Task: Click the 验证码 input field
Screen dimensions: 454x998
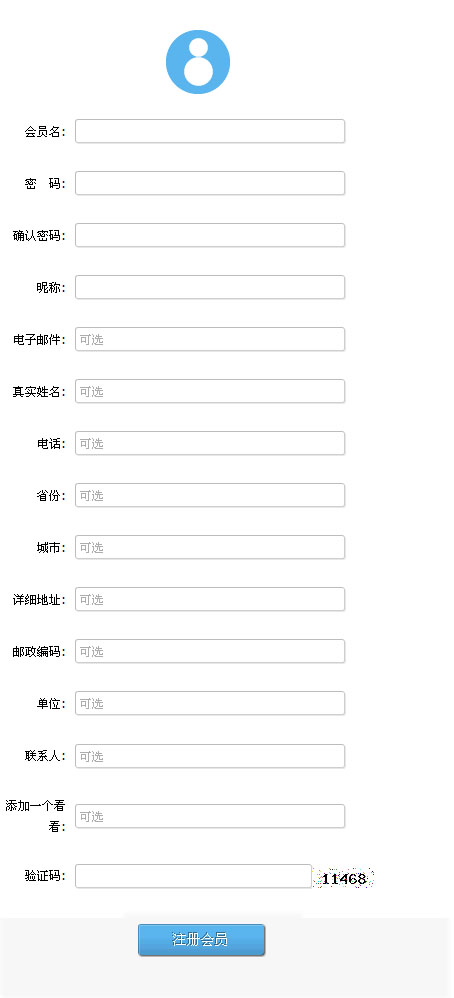Action: [194, 876]
